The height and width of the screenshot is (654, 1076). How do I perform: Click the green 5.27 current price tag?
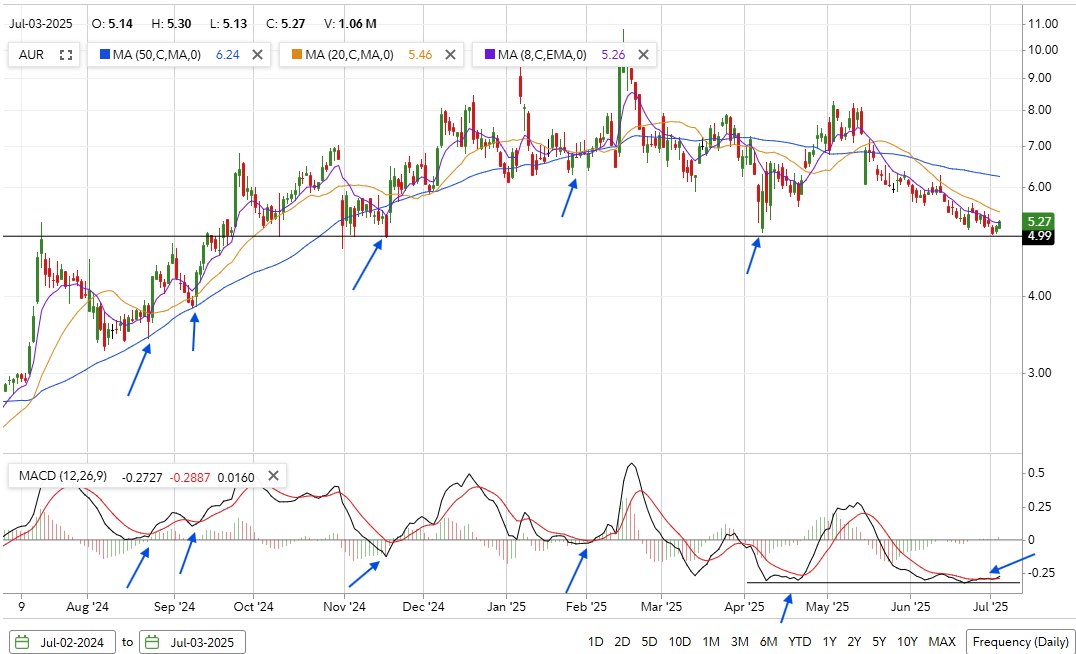point(1039,221)
